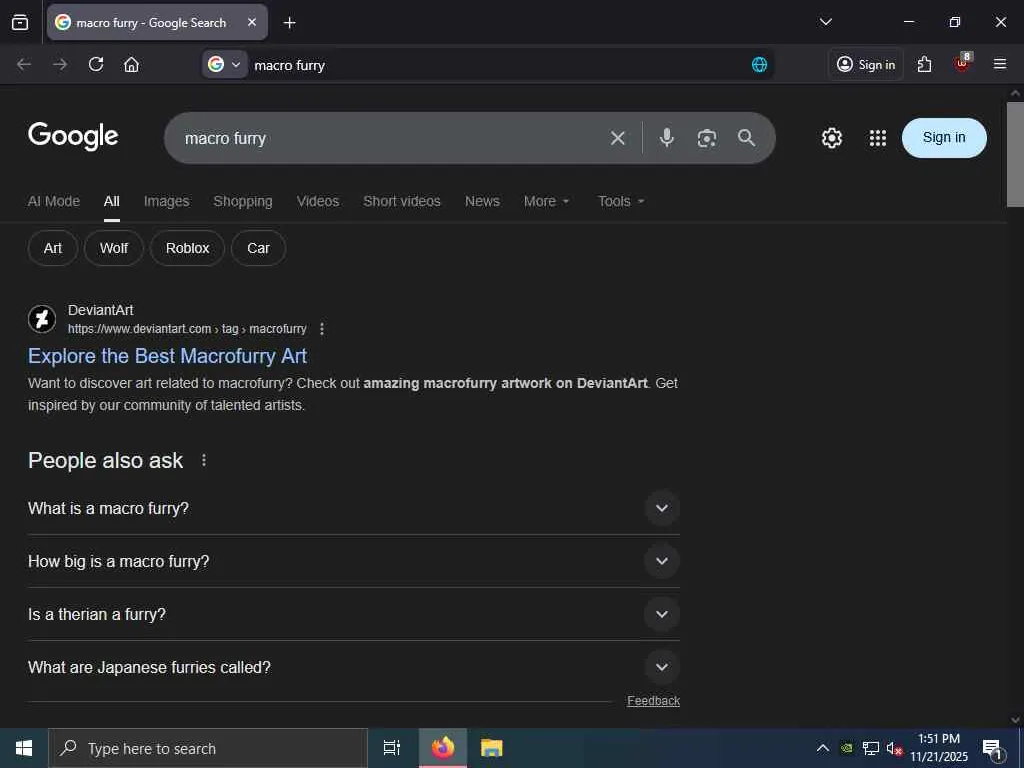
Task: Click the muted volume tray icon
Action: tap(894, 748)
